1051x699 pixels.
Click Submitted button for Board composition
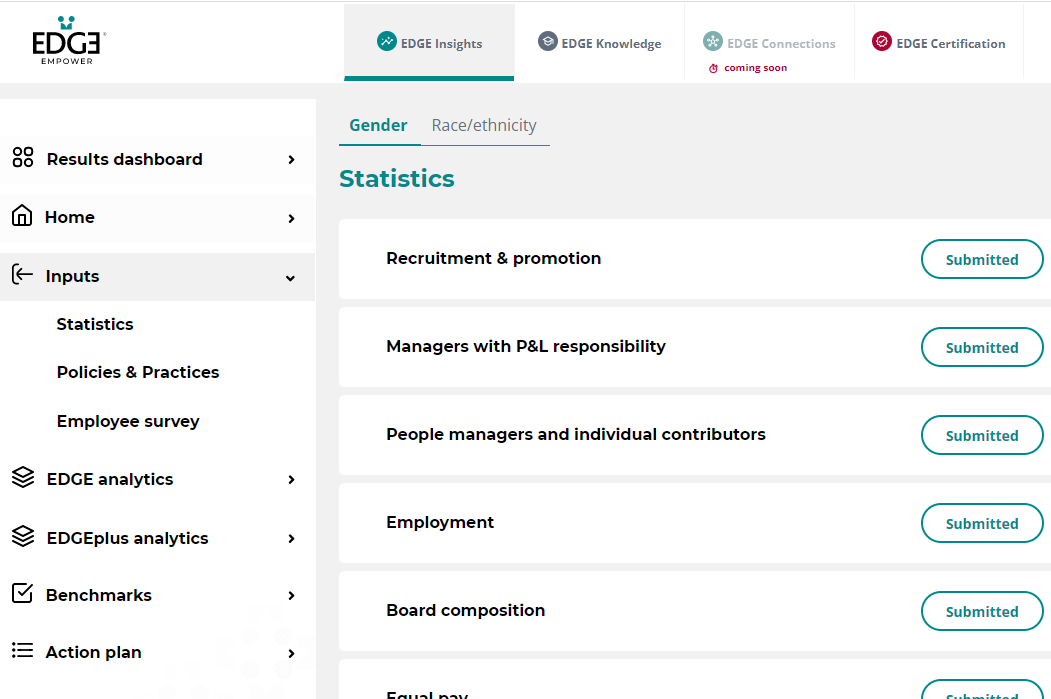(x=982, y=611)
